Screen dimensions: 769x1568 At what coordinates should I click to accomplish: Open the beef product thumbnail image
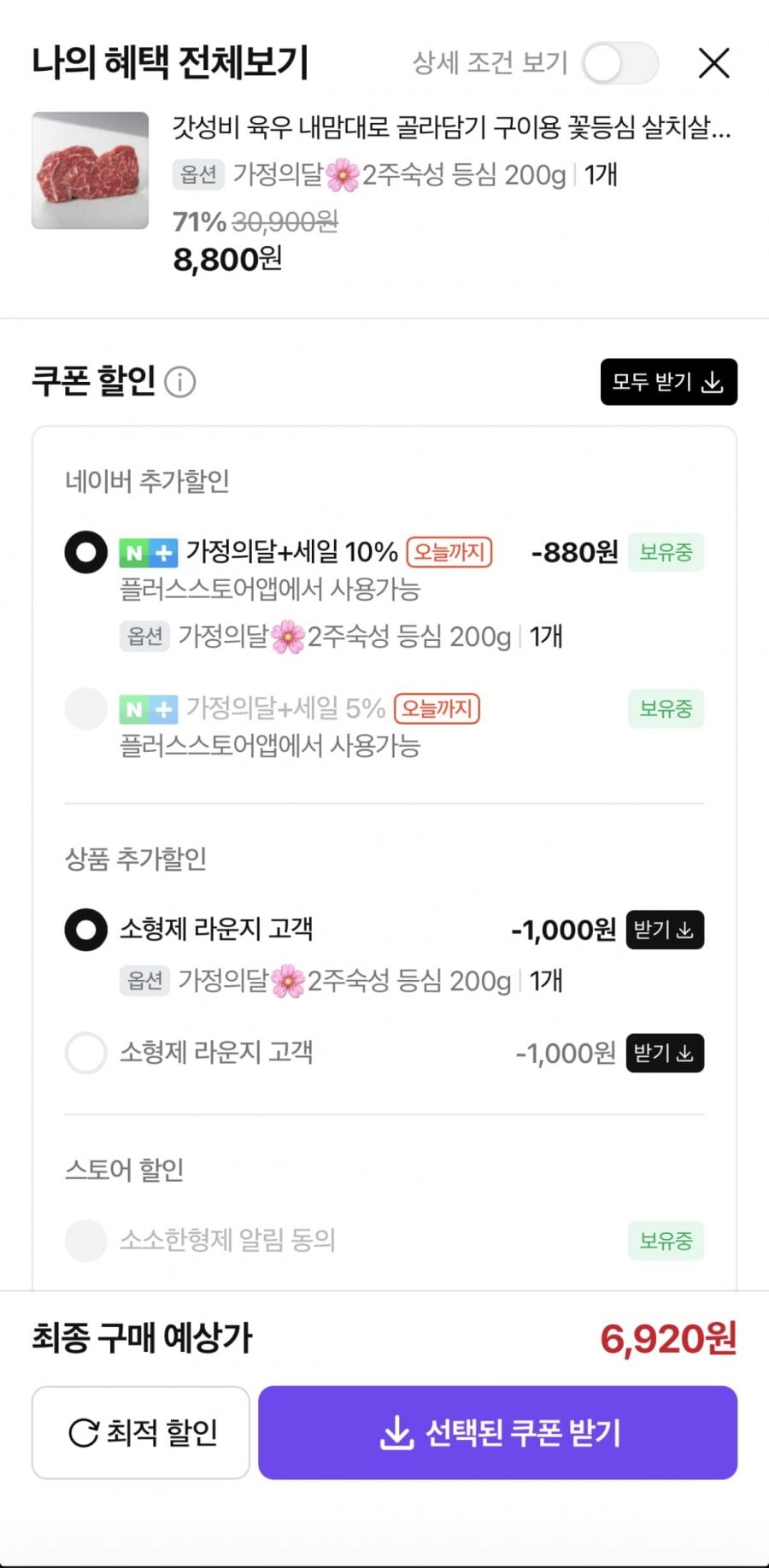91,171
